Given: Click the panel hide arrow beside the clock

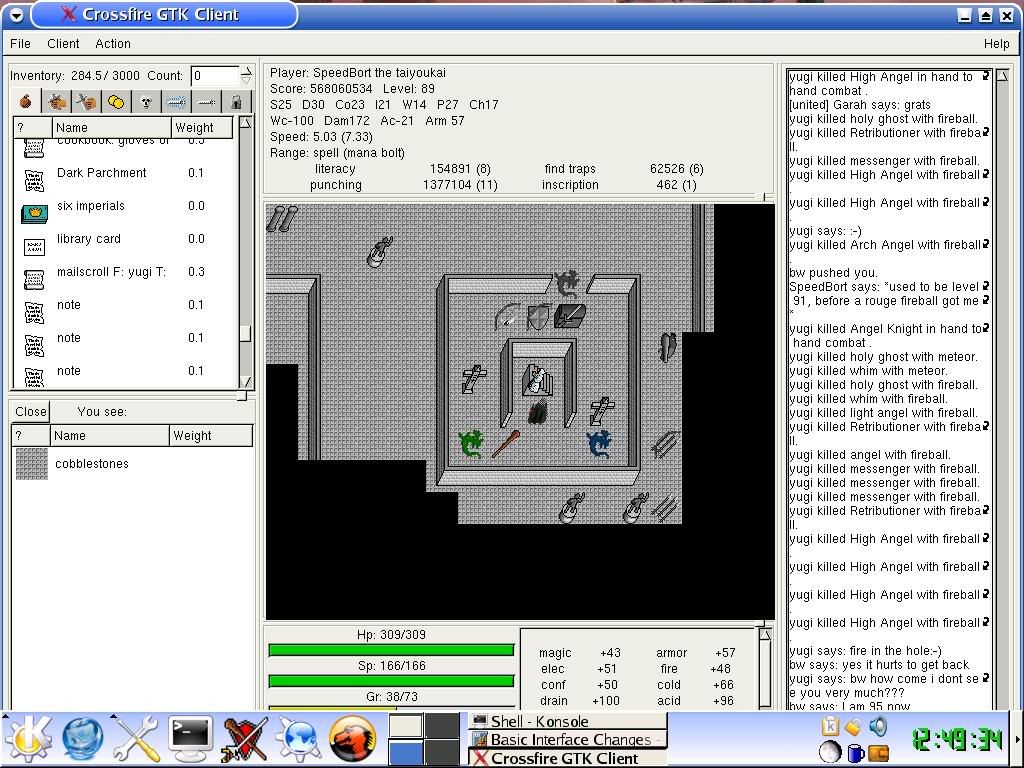Looking at the screenshot, I should tap(1017, 739).
